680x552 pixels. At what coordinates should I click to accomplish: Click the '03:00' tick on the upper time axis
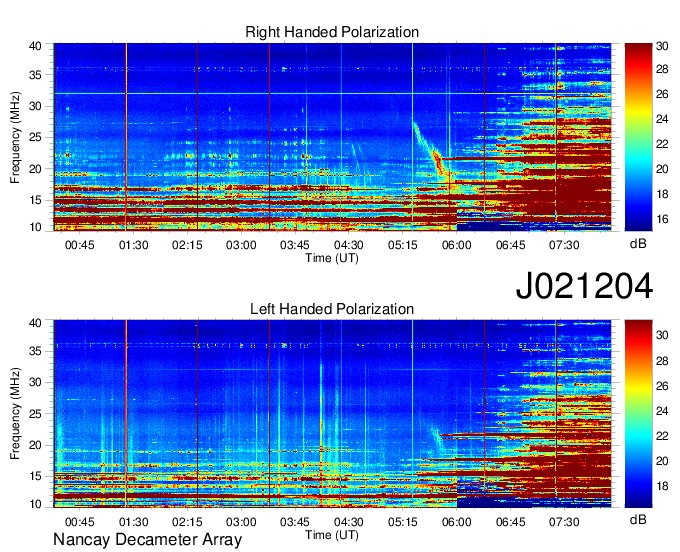[241, 245]
